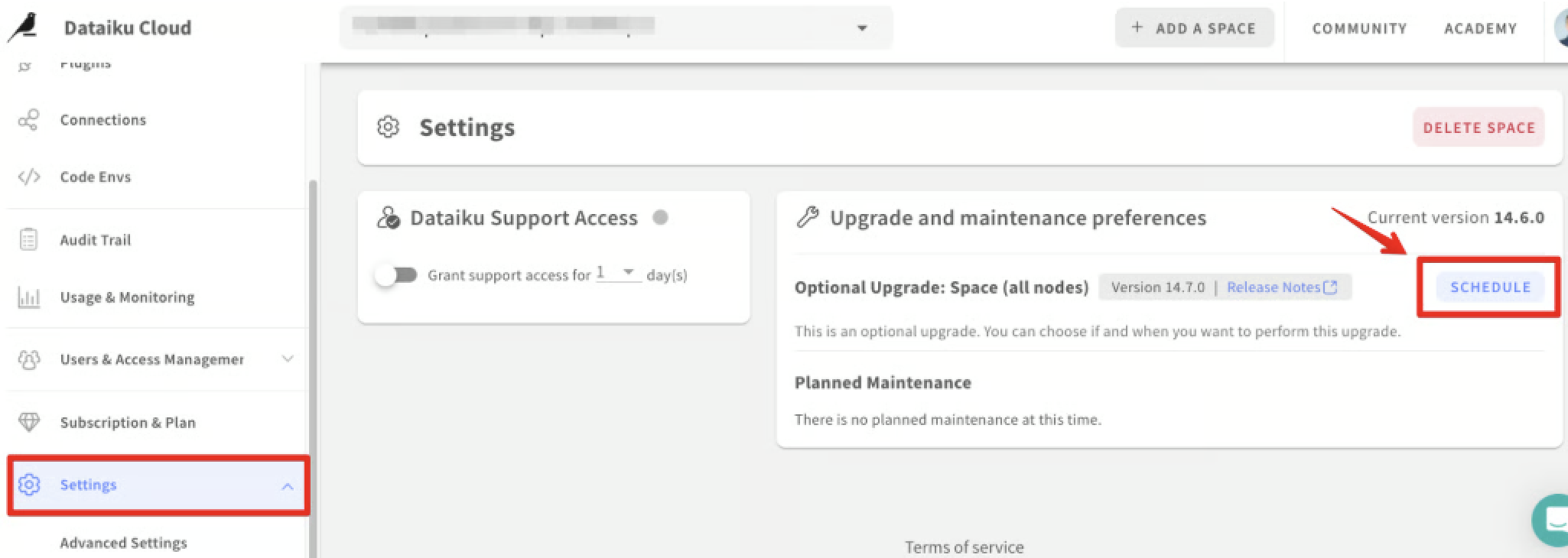Screen dimensions: 1568x558
Task: Expand Users & Access Management section
Action: click(x=288, y=358)
